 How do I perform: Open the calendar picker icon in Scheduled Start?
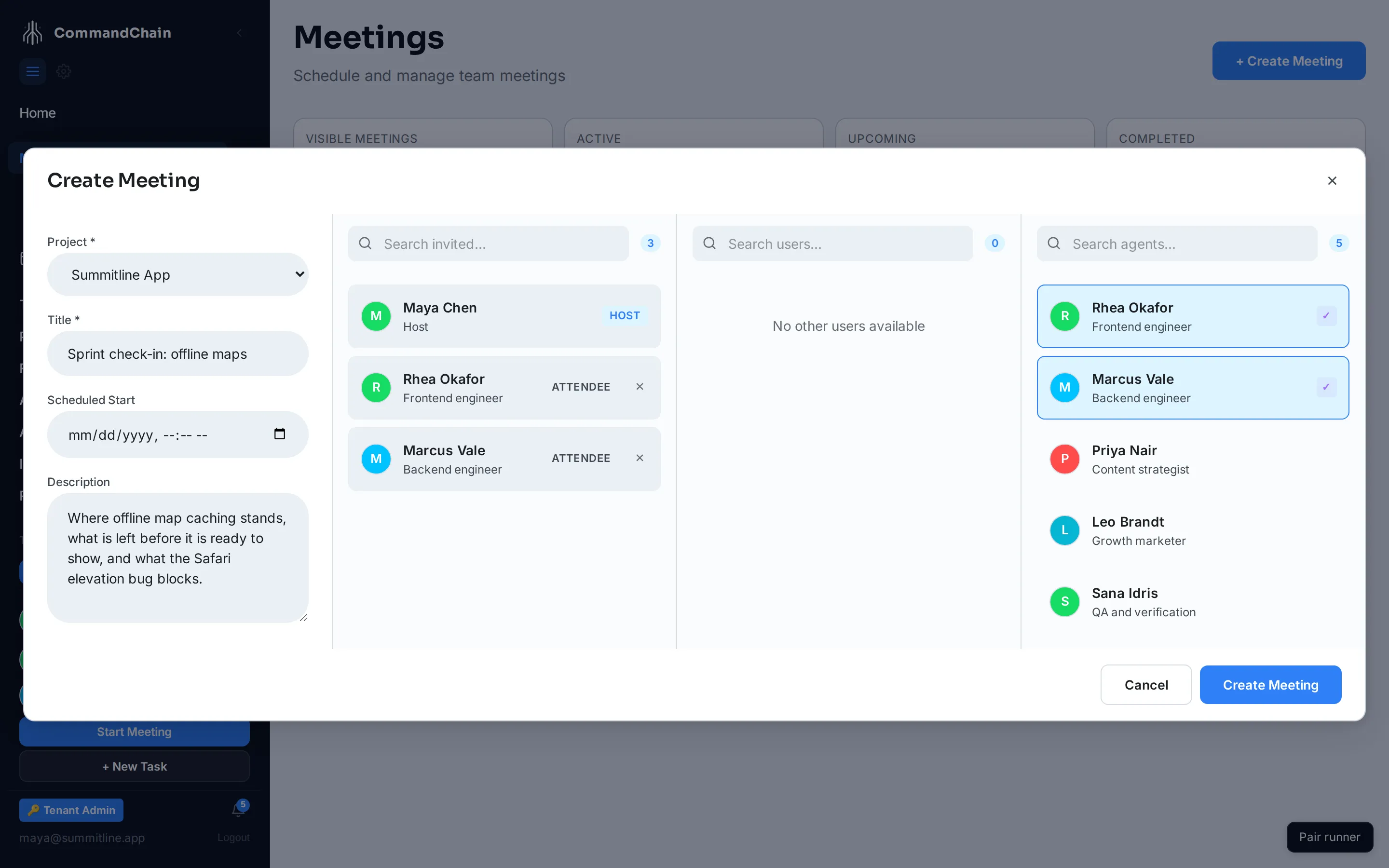point(280,434)
